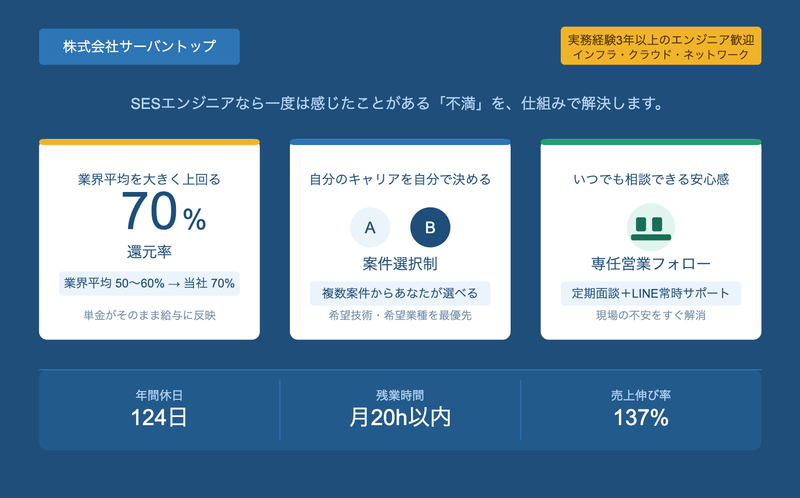Image resolution: width=800 pixels, height=498 pixels.
Task: Click the 業界平均 50〜60% → 当社 70% tag
Action: coord(149,283)
